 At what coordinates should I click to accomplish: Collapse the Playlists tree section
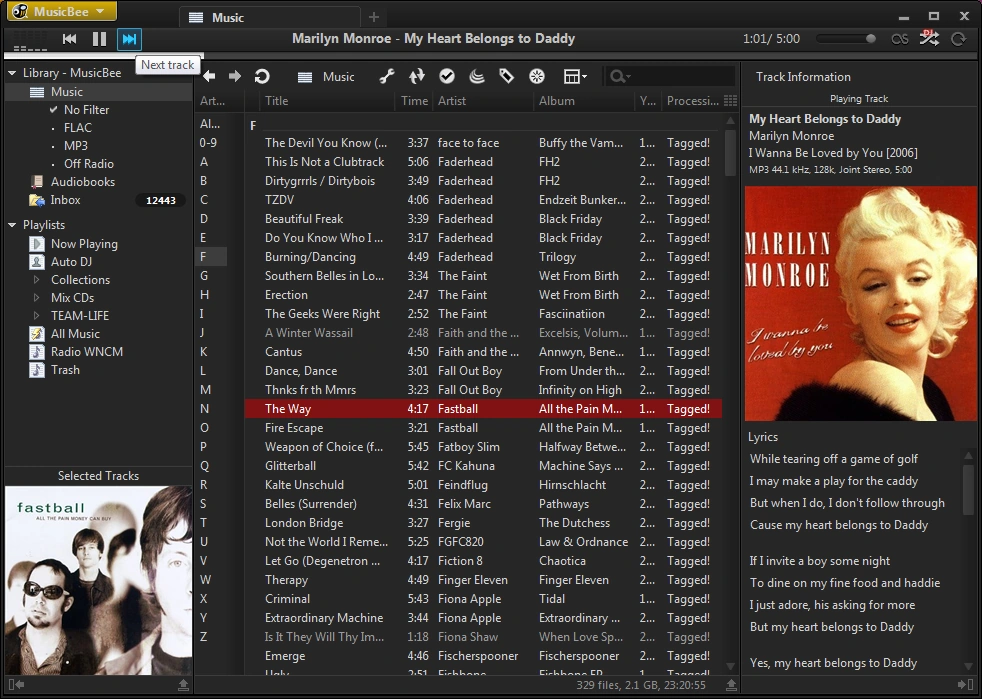click(x=12, y=226)
